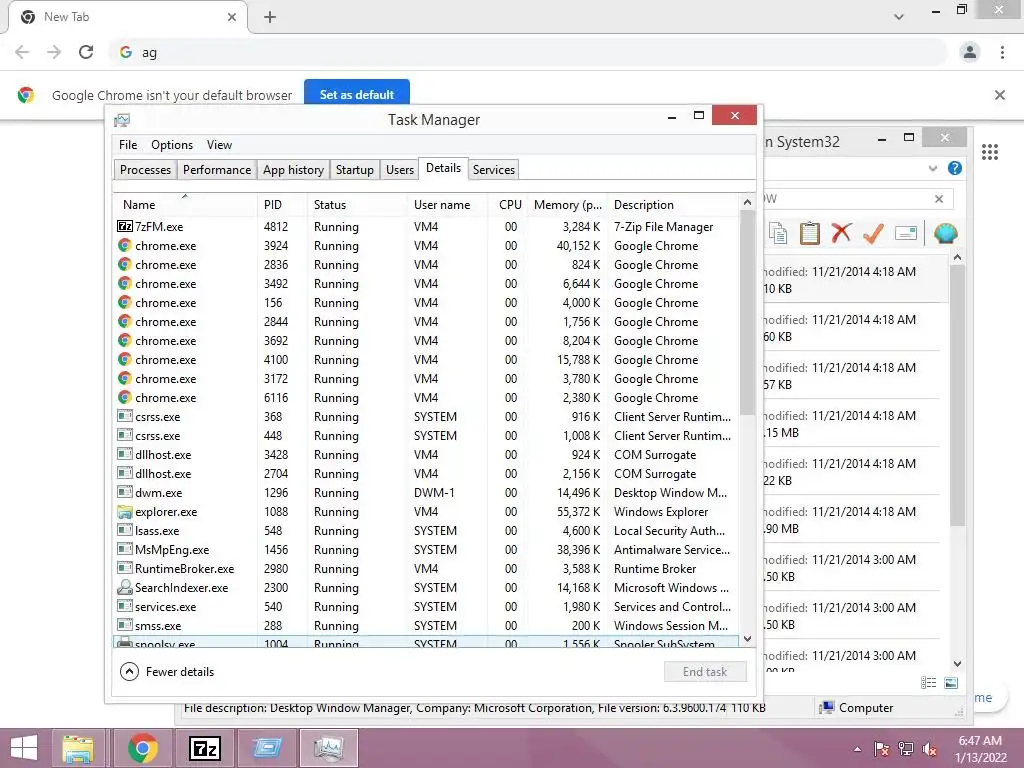The width and height of the screenshot is (1024, 768).
Task: Select the 7zFM.exe process row
Action: click(426, 227)
